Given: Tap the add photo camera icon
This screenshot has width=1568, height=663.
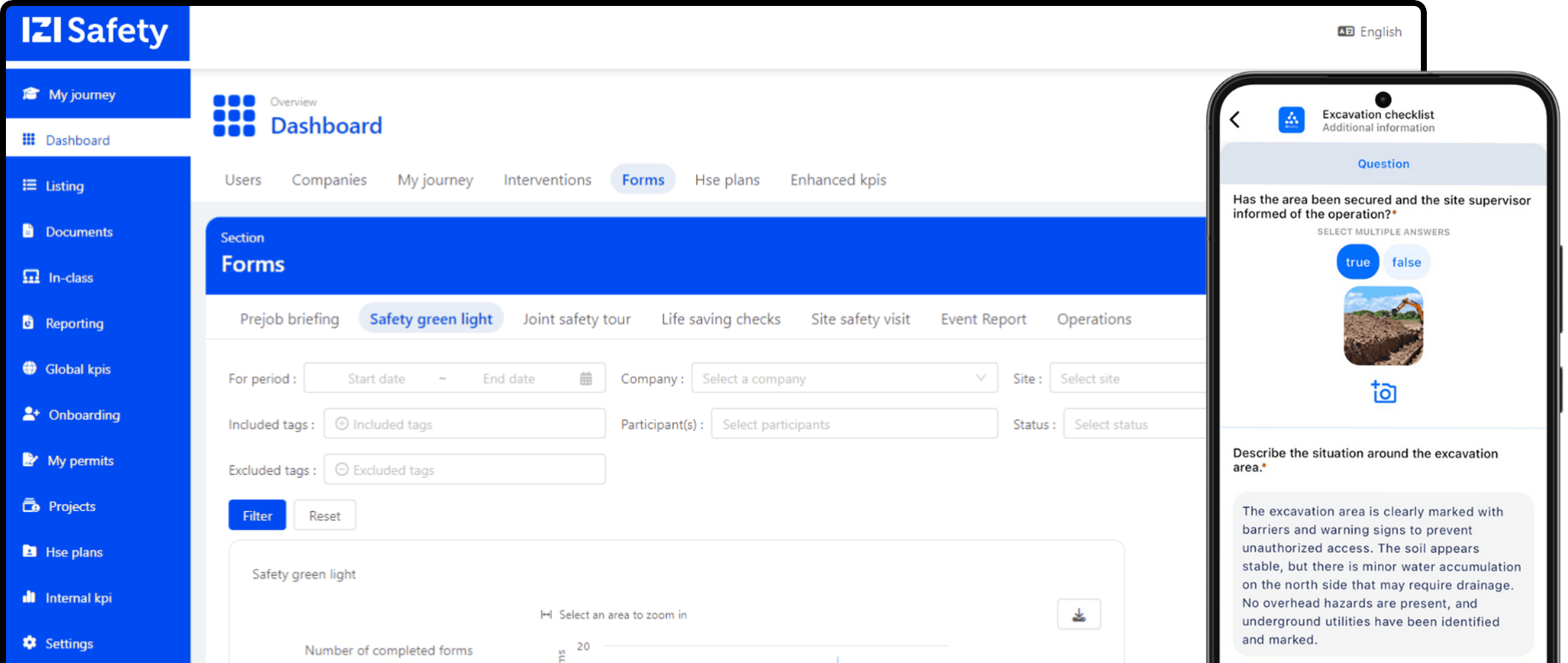Looking at the screenshot, I should pos(1383,392).
